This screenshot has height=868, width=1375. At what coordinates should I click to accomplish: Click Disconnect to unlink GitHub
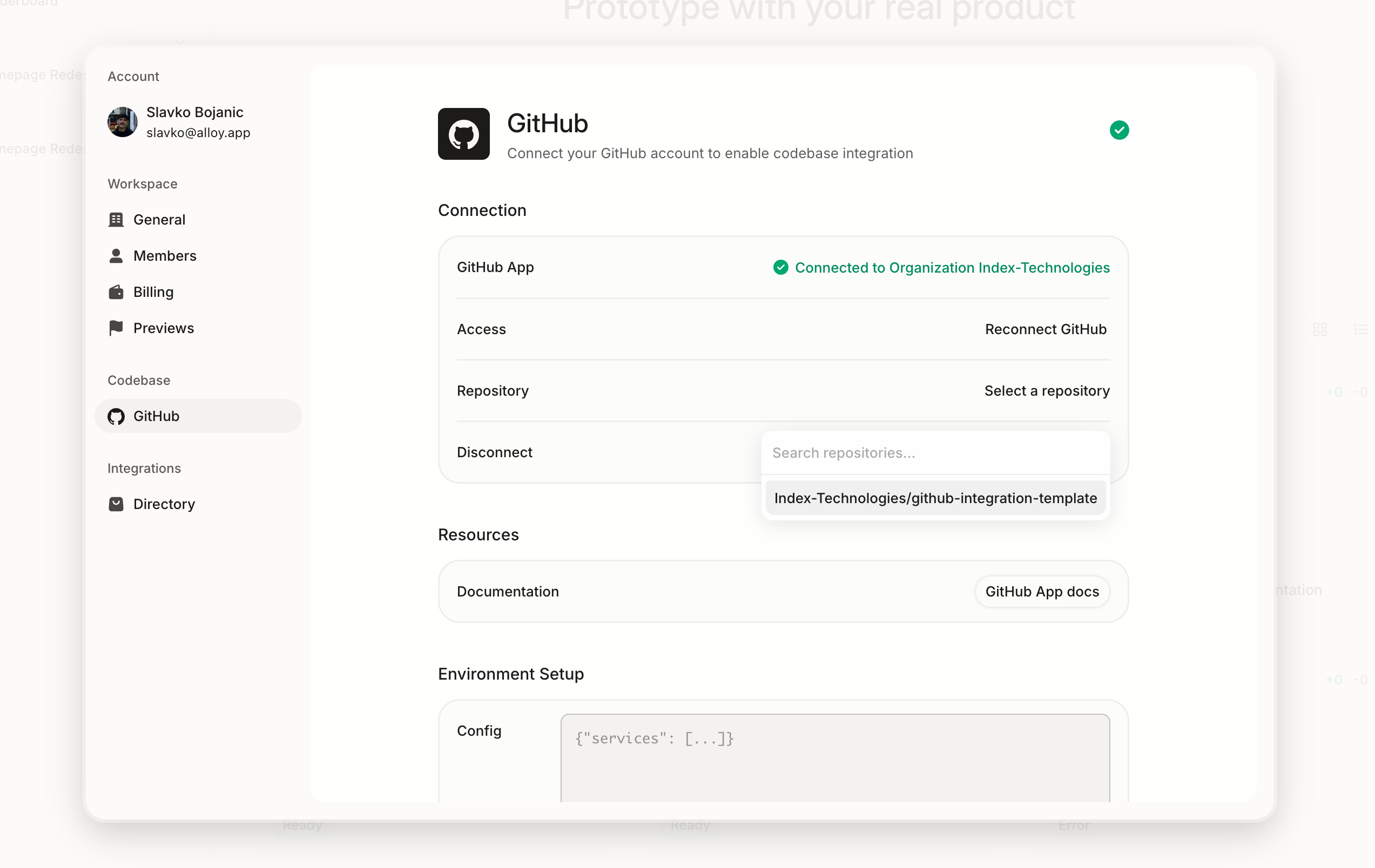[x=495, y=452]
